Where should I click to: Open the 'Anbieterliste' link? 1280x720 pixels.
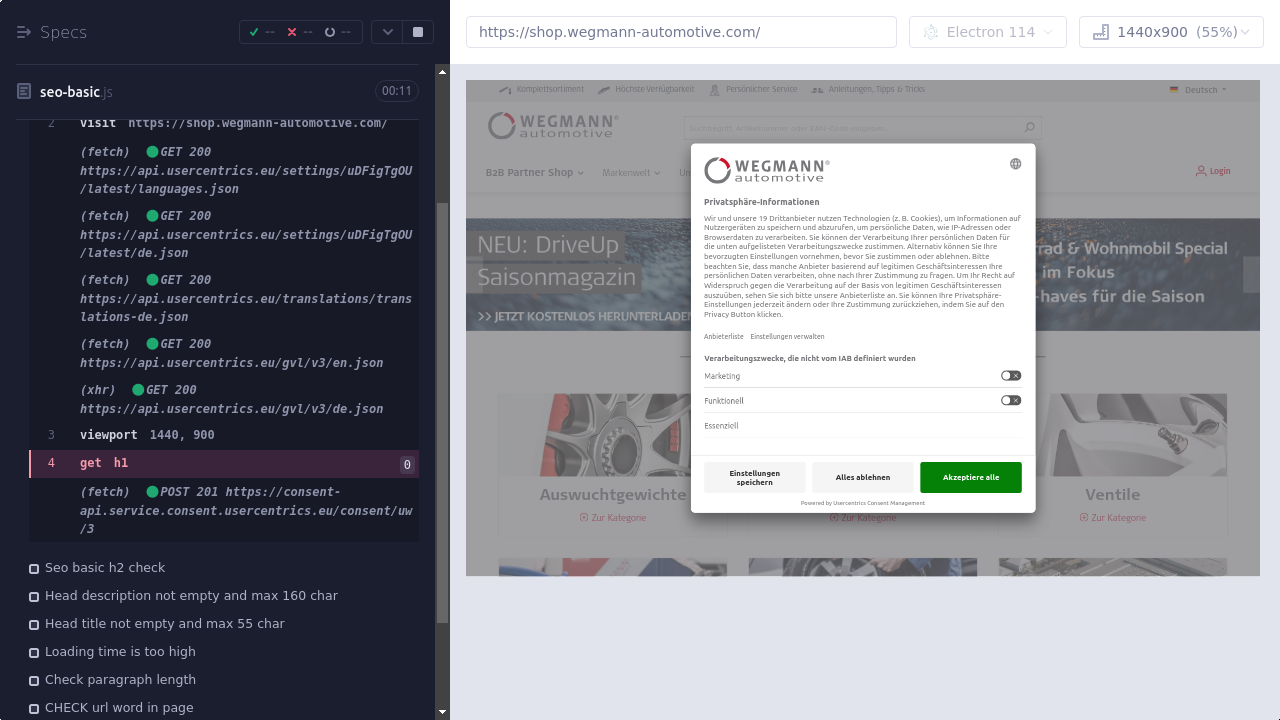[x=723, y=337]
